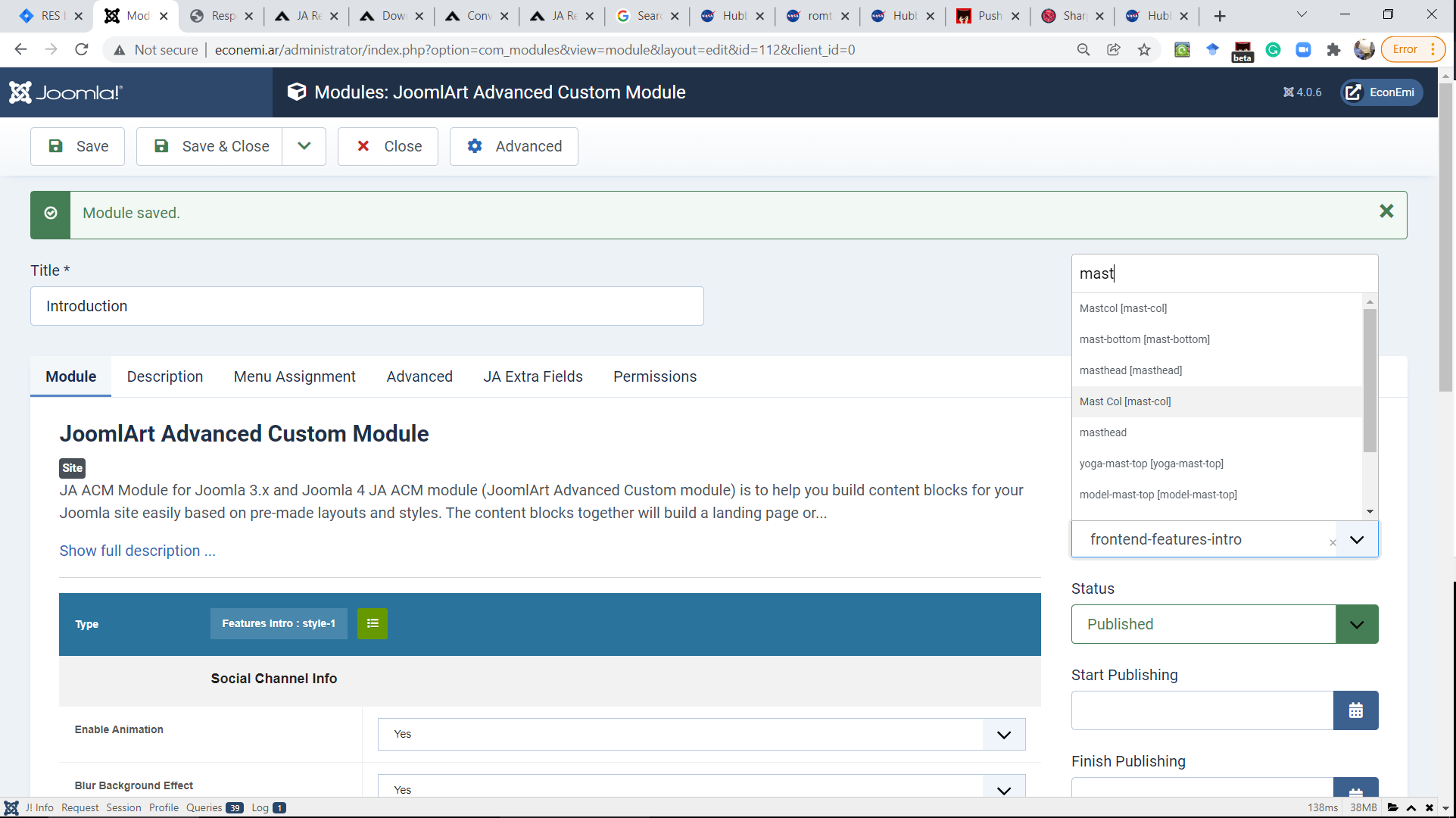Click the Joomla logo in header
The width and height of the screenshot is (1456, 818).
tap(66, 92)
